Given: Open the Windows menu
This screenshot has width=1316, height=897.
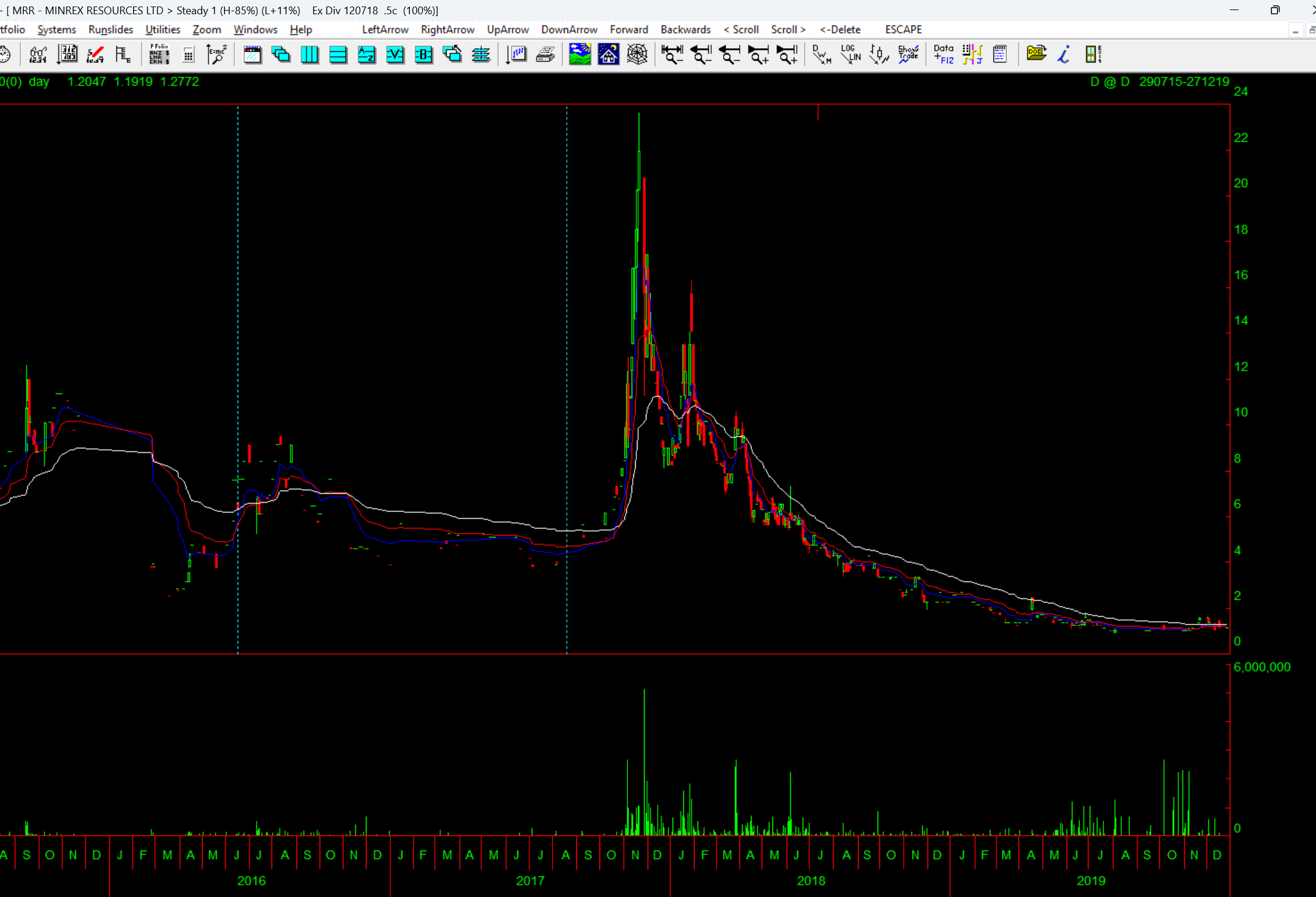Looking at the screenshot, I should [x=255, y=30].
